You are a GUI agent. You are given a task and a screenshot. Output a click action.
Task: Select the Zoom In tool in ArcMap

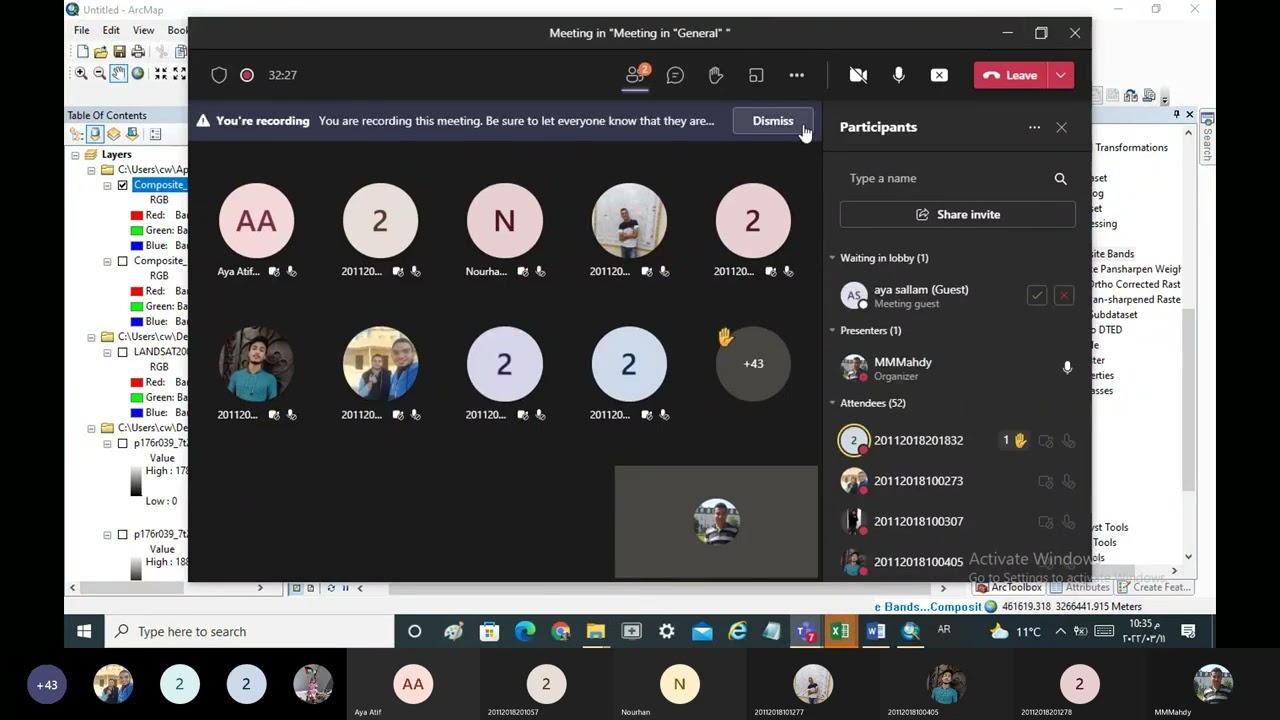[x=81, y=73]
